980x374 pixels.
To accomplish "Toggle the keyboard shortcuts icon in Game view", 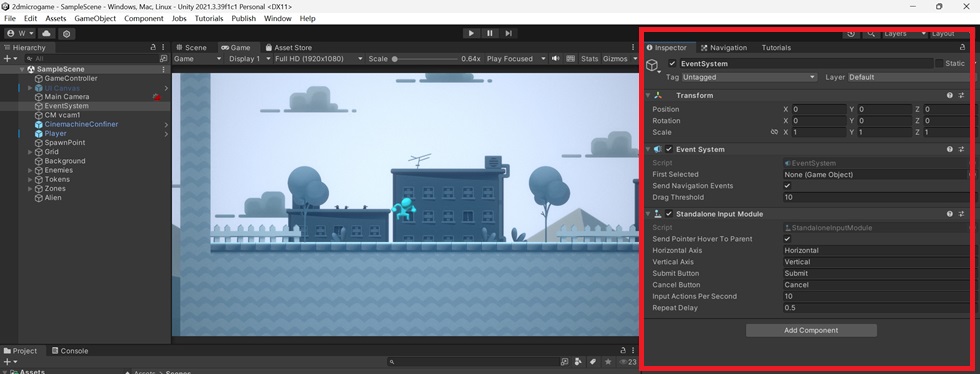I will 570,58.
